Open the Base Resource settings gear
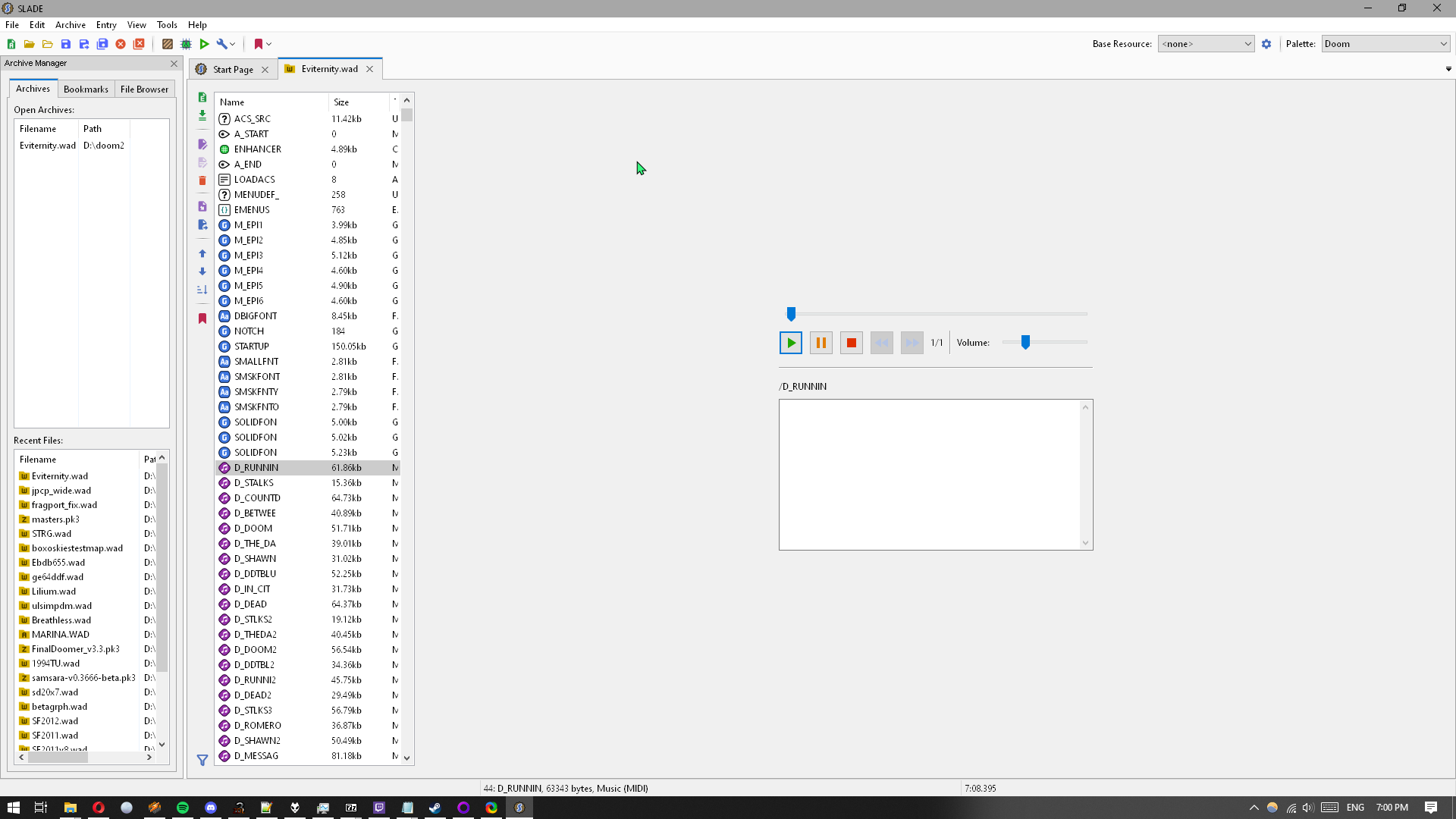This screenshot has width=1456, height=819. tap(1267, 44)
